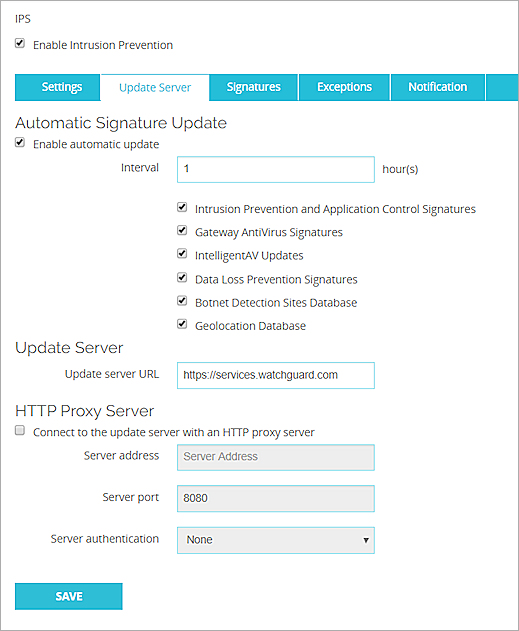The height and width of the screenshot is (631, 519).
Task: Click the IPS page title
Action: pyautogui.click(x=23, y=19)
